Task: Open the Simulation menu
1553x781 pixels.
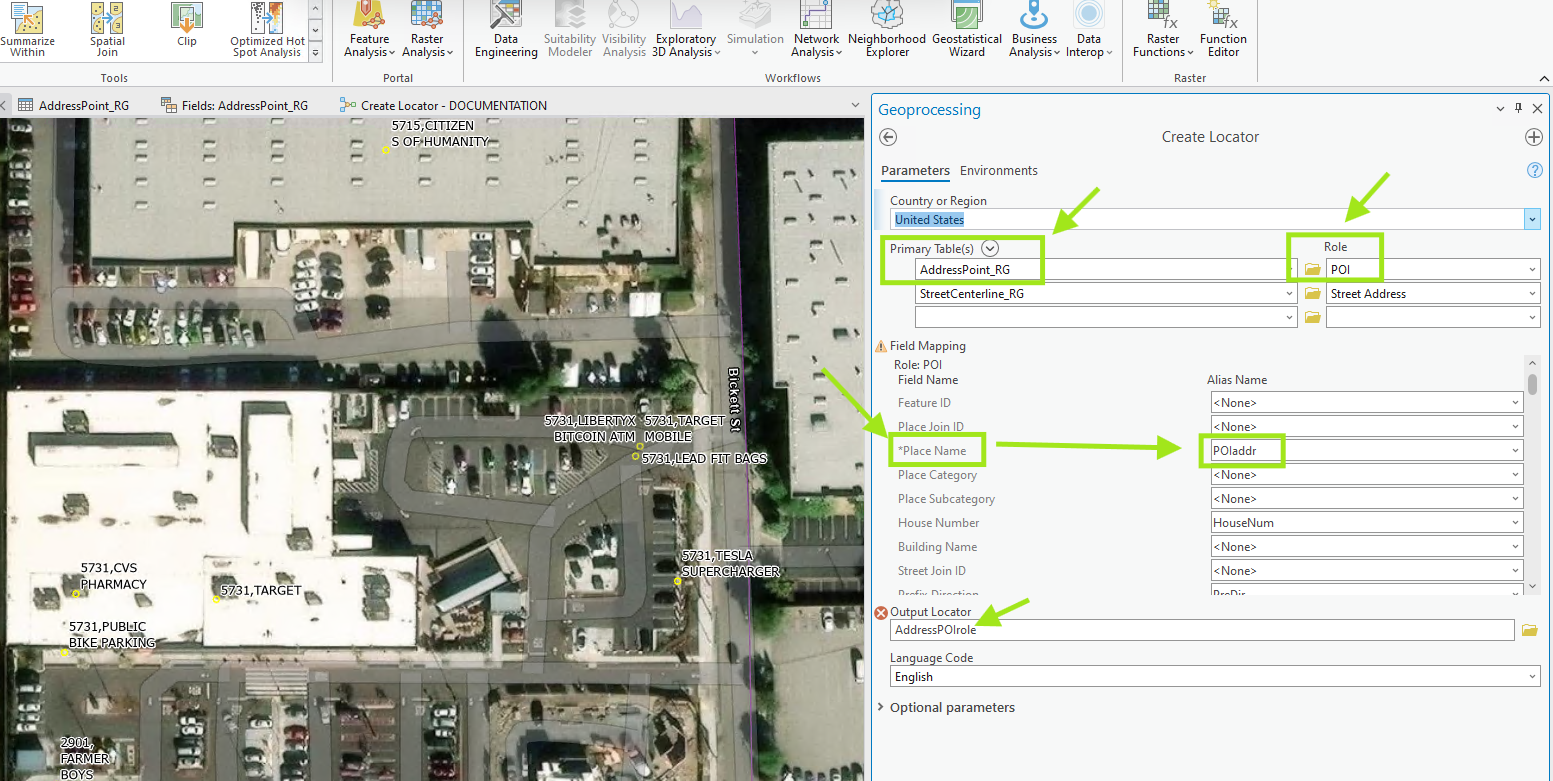Action: tap(755, 27)
